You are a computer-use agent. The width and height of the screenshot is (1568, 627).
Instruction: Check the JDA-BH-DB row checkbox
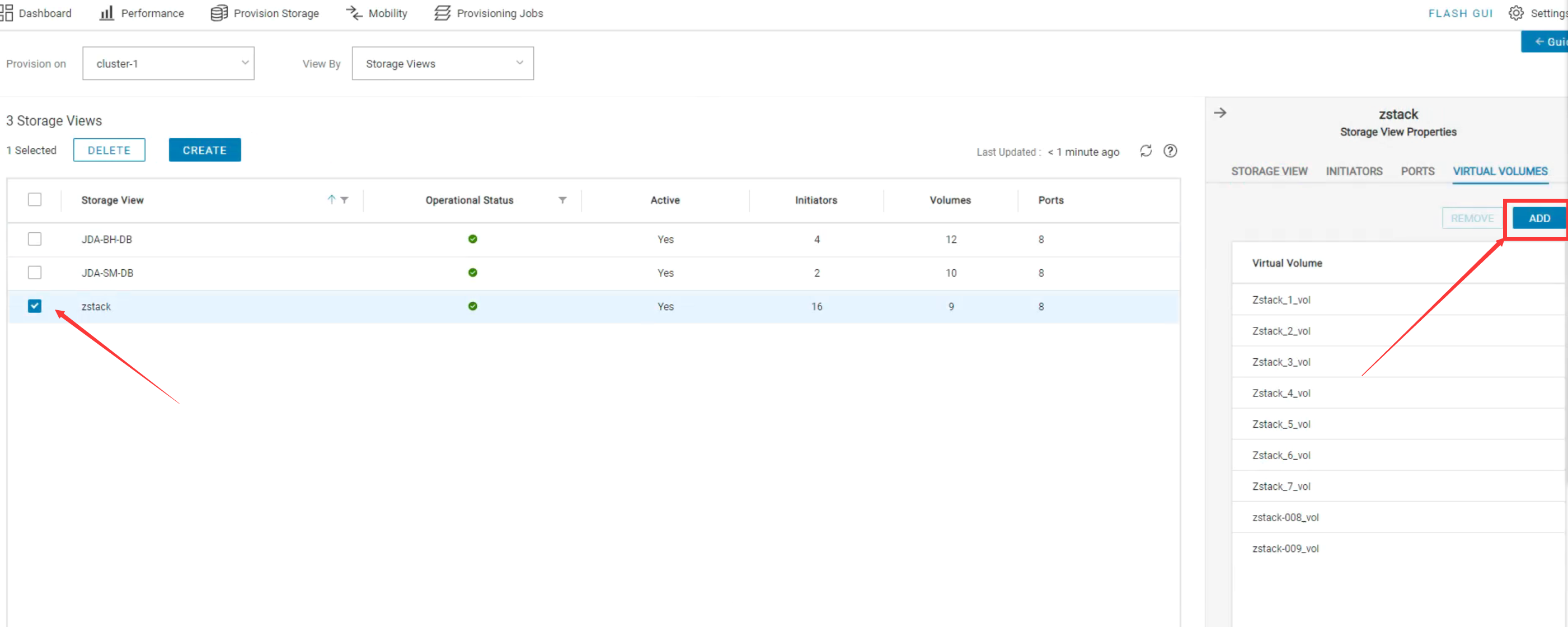coord(35,238)
